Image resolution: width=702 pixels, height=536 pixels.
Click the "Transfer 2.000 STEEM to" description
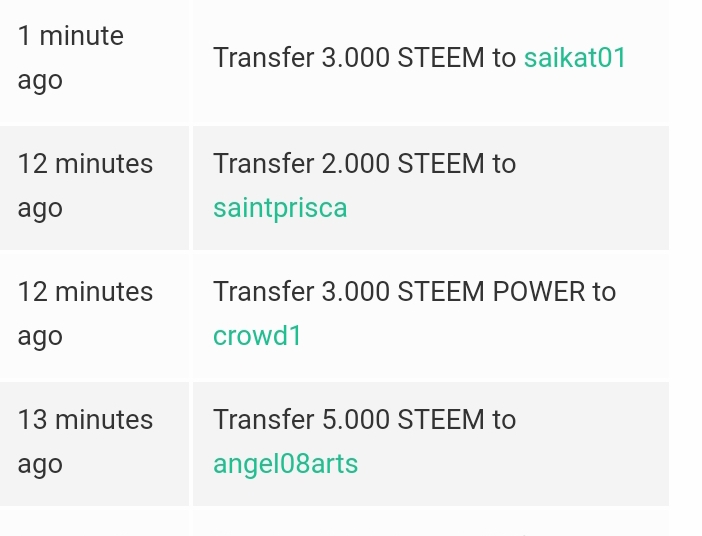coord(364,163)
